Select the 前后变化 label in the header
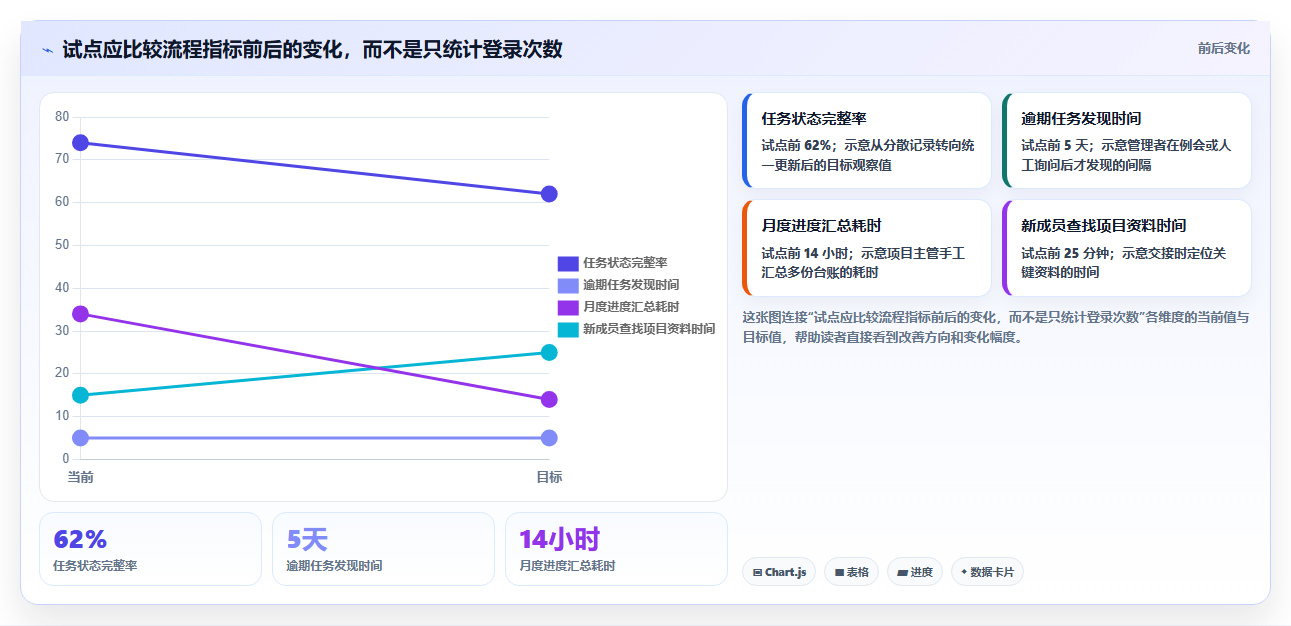Viewport: 1291px width, 626px height. [x=1223, y=48]
